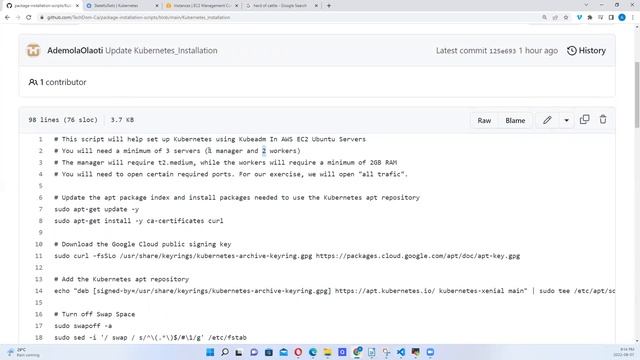The height and width of the screenshot is (360, 640).
Task: Close the Google Search tab
Action: 316,6
